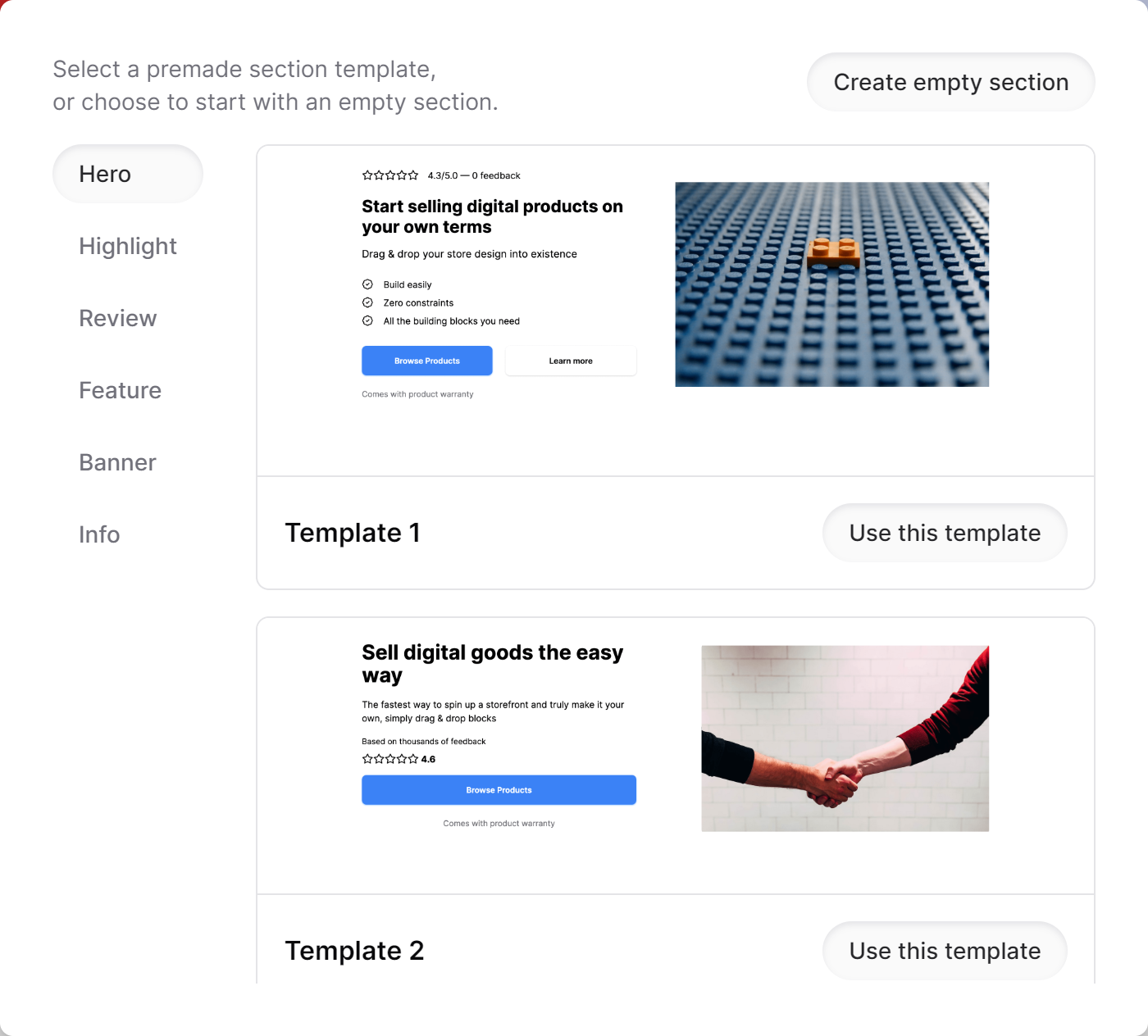Screen dimensions: 1148x1036
Task: Click checkmark icon next to Zero constraints
Action: point(367,302)
